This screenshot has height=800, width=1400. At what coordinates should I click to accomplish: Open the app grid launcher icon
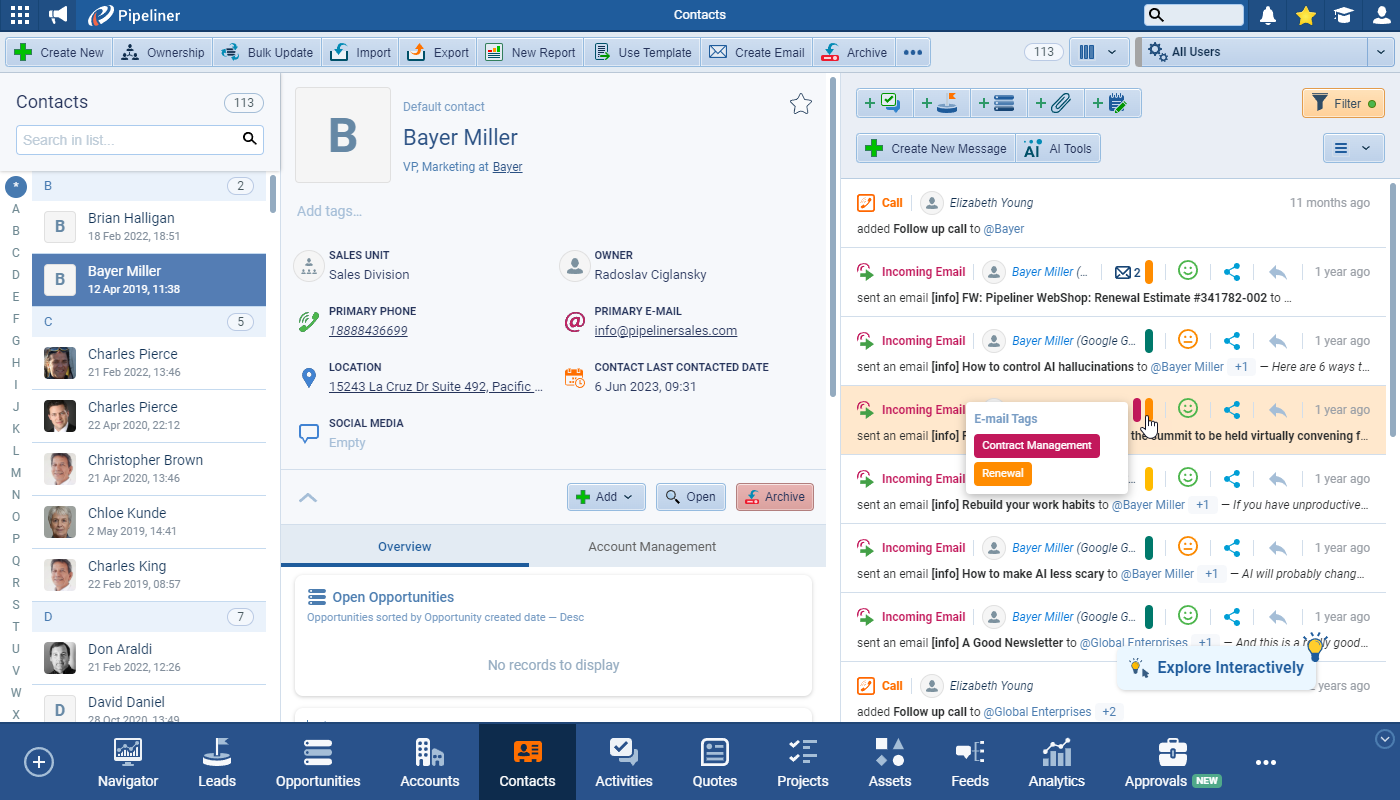(x=19, y=15)
